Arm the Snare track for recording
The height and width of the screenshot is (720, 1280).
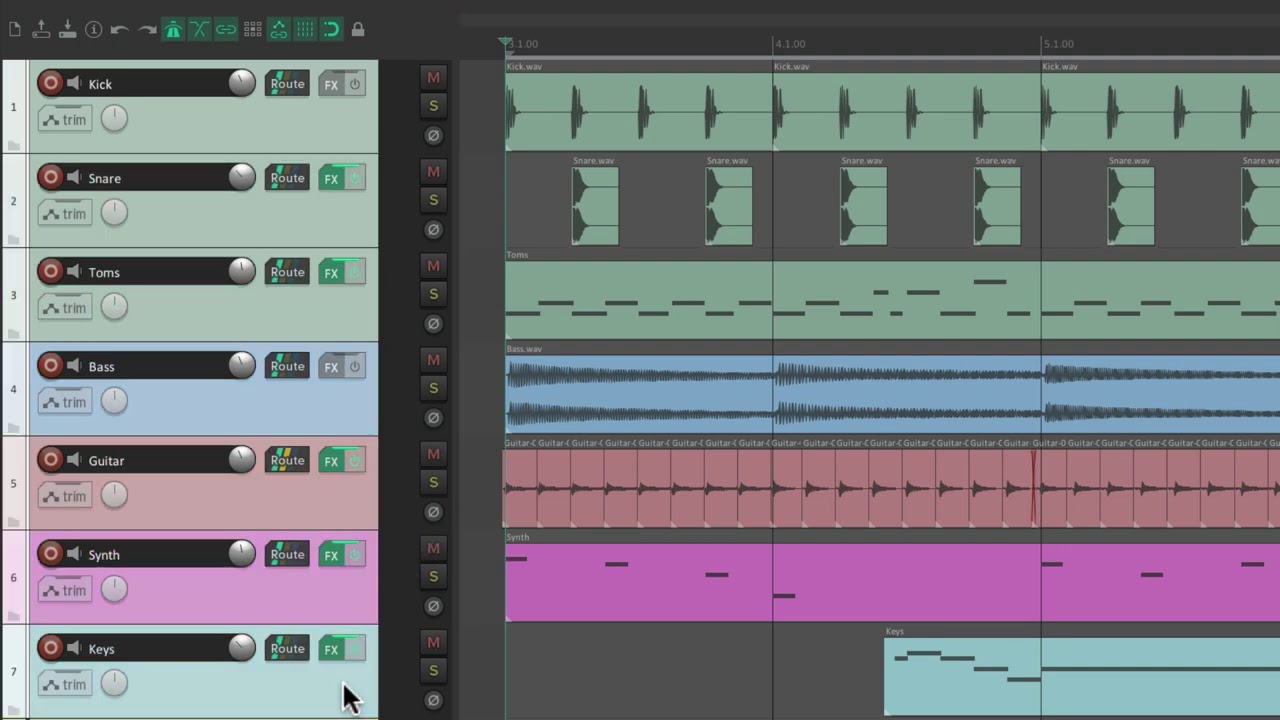point(50,177)
